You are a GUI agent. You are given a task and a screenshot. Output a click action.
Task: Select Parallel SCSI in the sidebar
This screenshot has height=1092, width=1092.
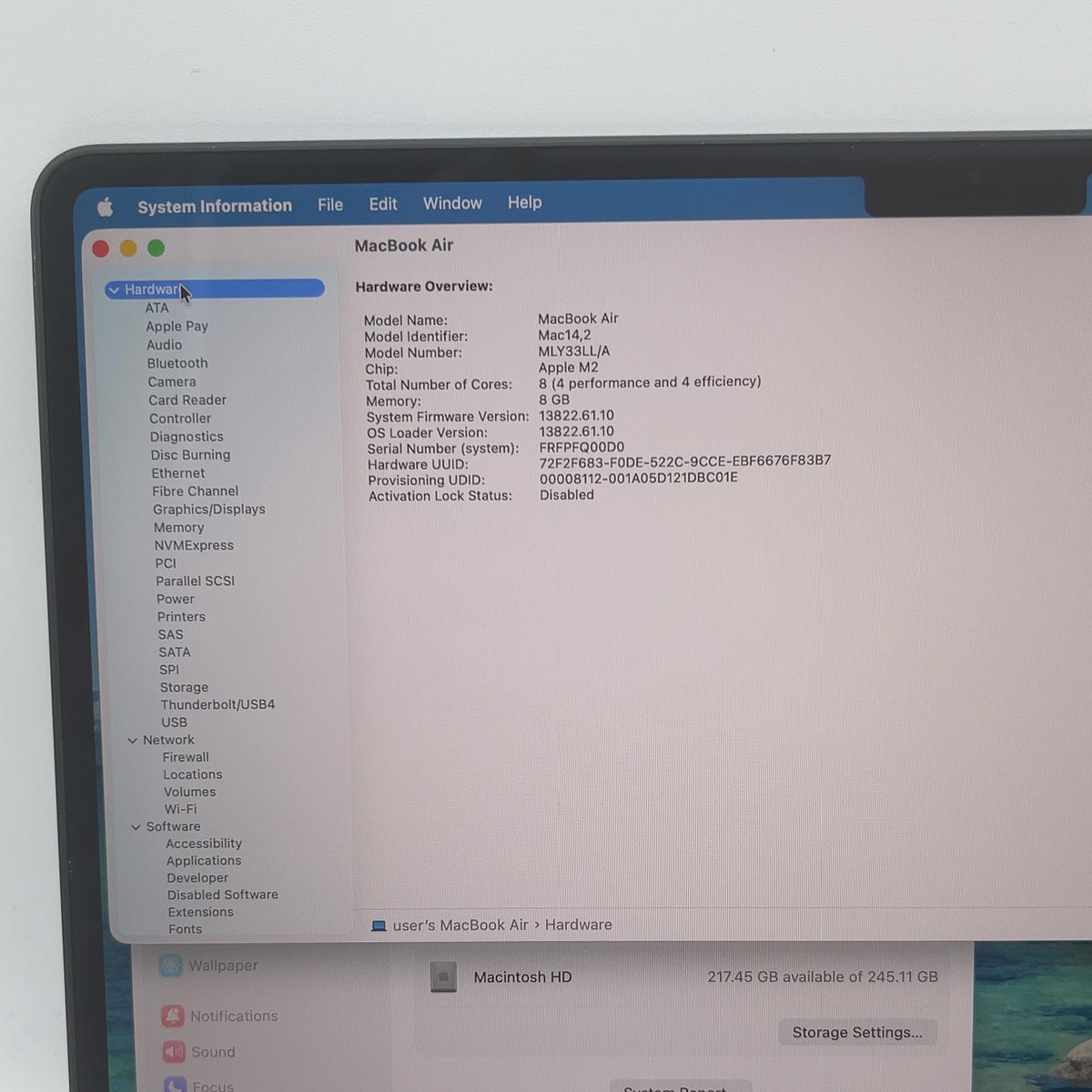click(x=195, y=581)
